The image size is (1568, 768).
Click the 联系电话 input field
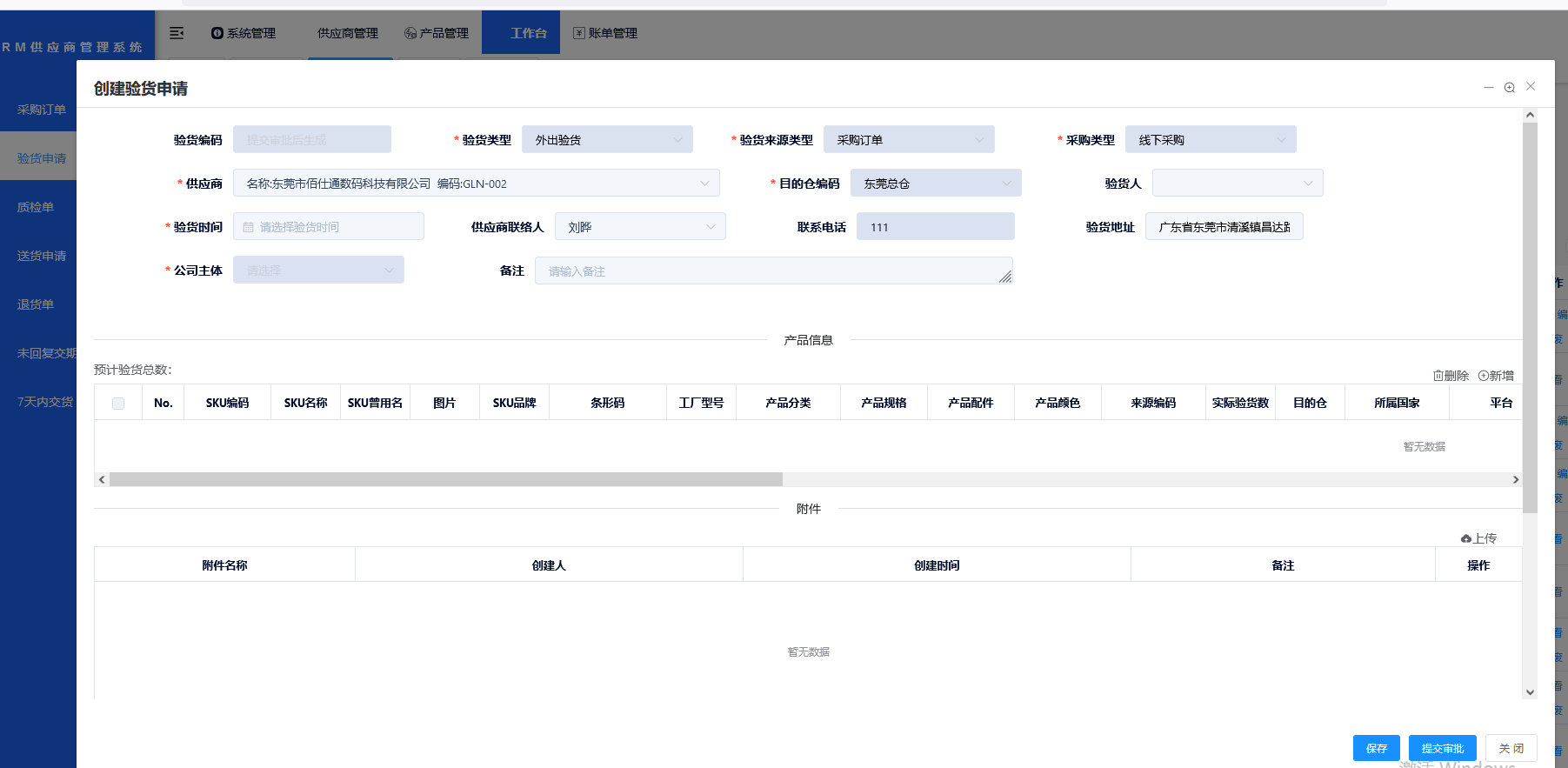[936, 226]
